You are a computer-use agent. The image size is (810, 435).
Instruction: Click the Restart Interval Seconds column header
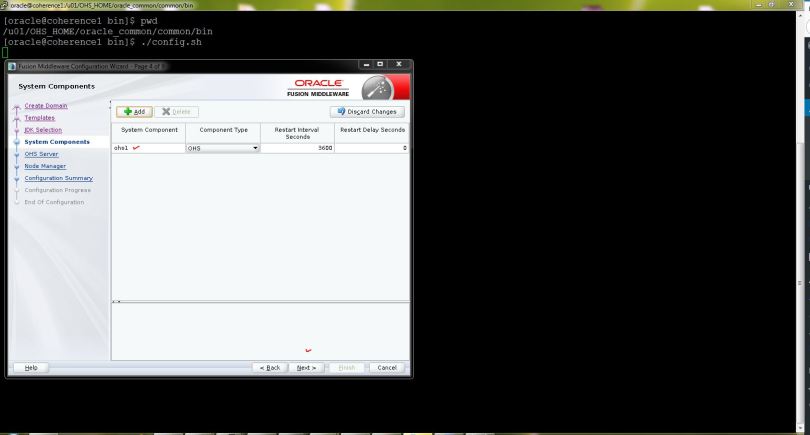pos(297,133)
